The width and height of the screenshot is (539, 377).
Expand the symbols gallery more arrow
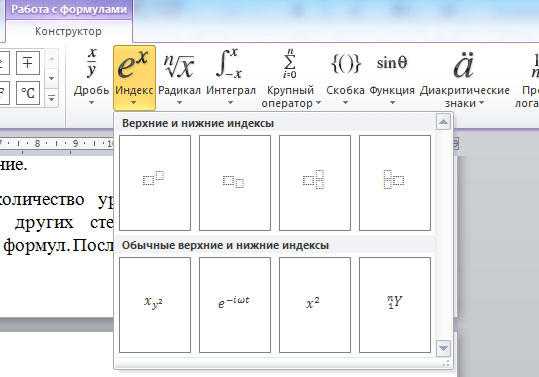[52, 99]
